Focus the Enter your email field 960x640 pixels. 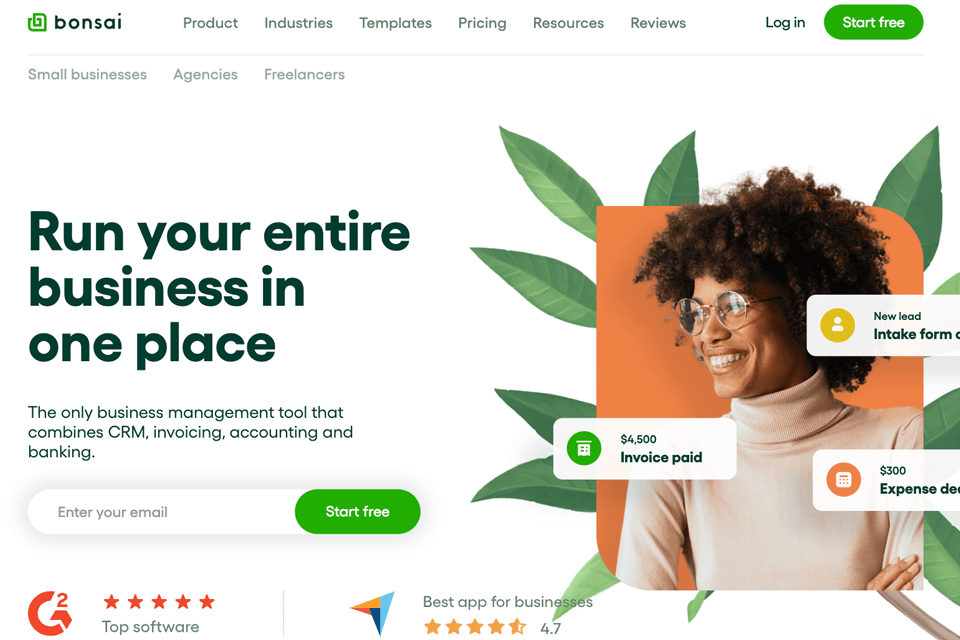162,511
